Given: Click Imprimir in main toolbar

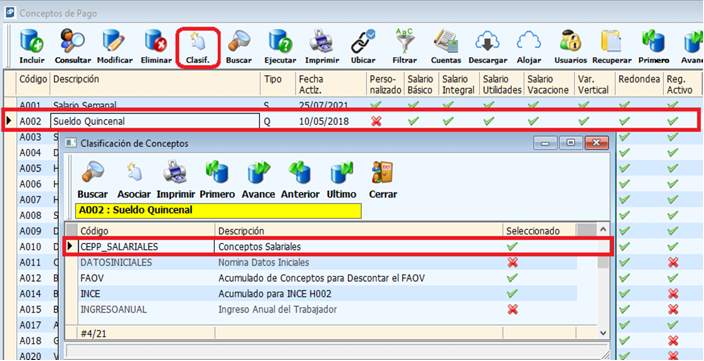Looking at the screenshot, I should click(321, 41).
